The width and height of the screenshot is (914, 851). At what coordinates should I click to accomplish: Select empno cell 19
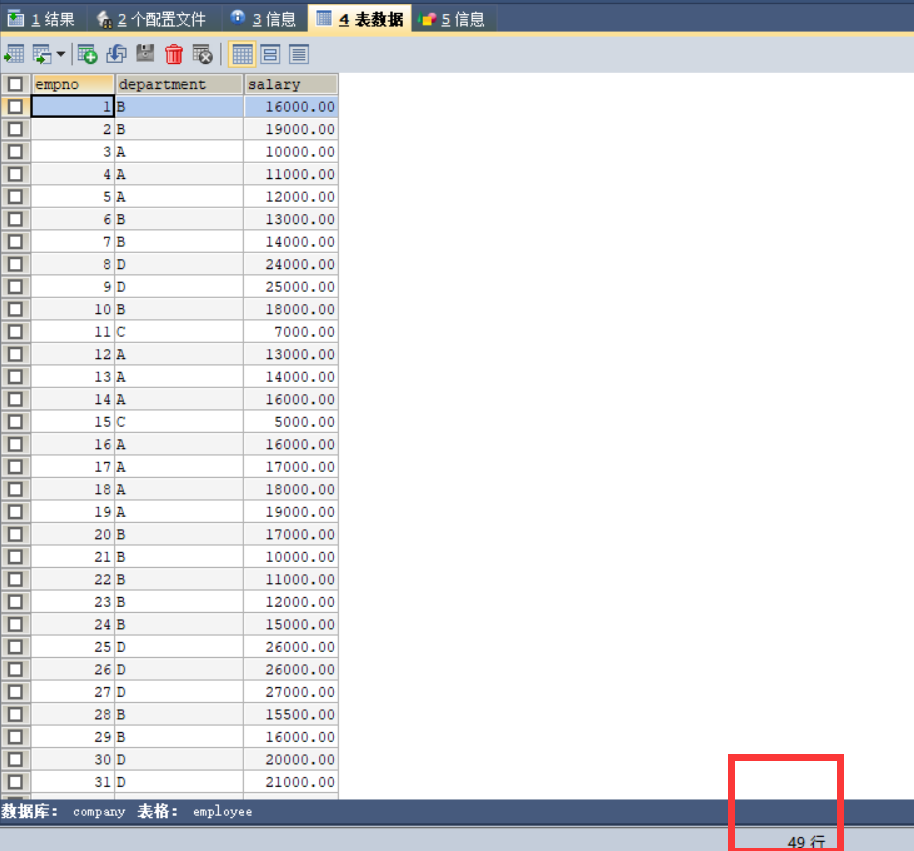73,512
